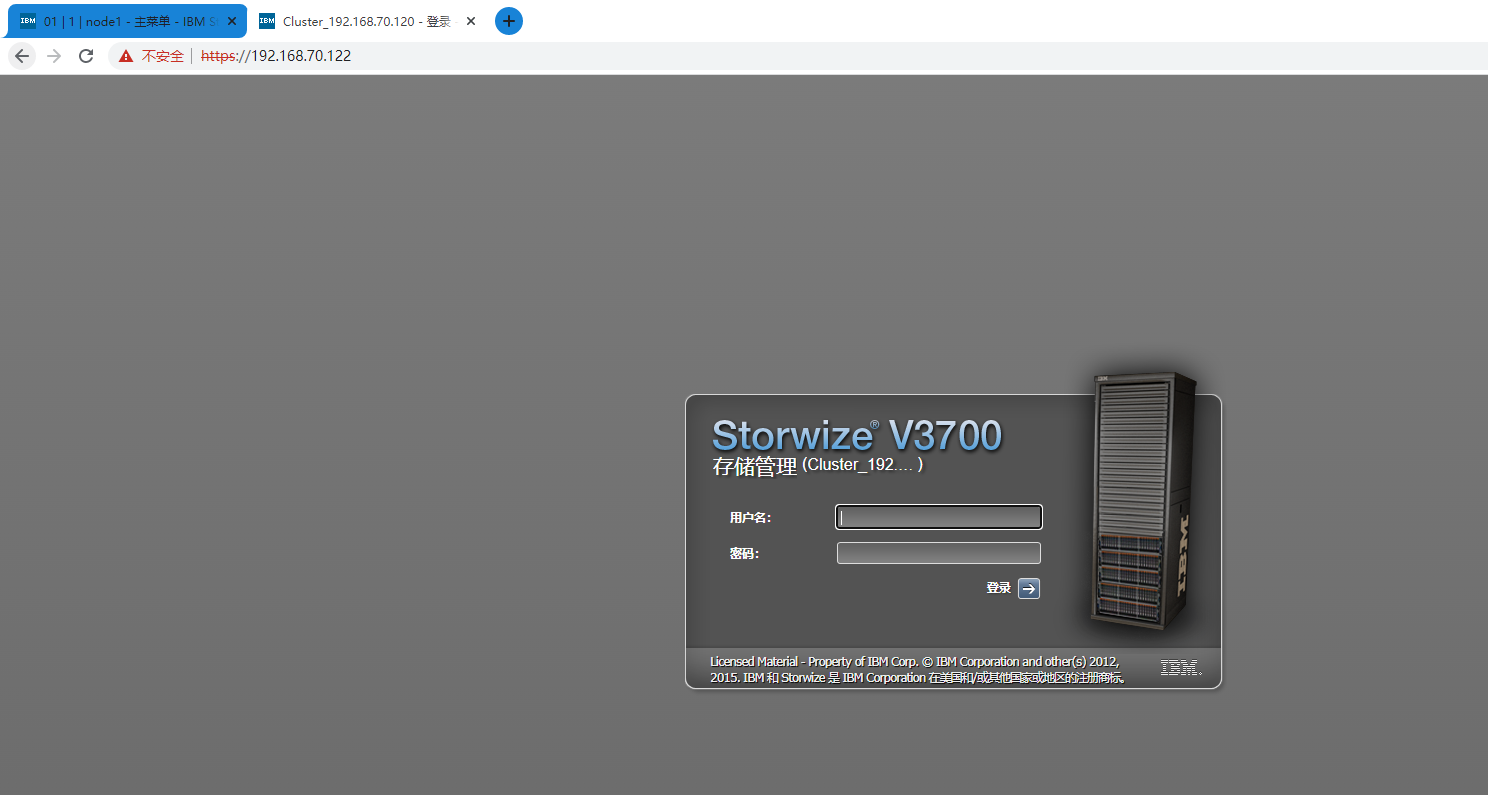Image resolution: width=1488 pixels, height=795 pixels.
Task: Go back to the previous page
Action: [x=22, y=56]
